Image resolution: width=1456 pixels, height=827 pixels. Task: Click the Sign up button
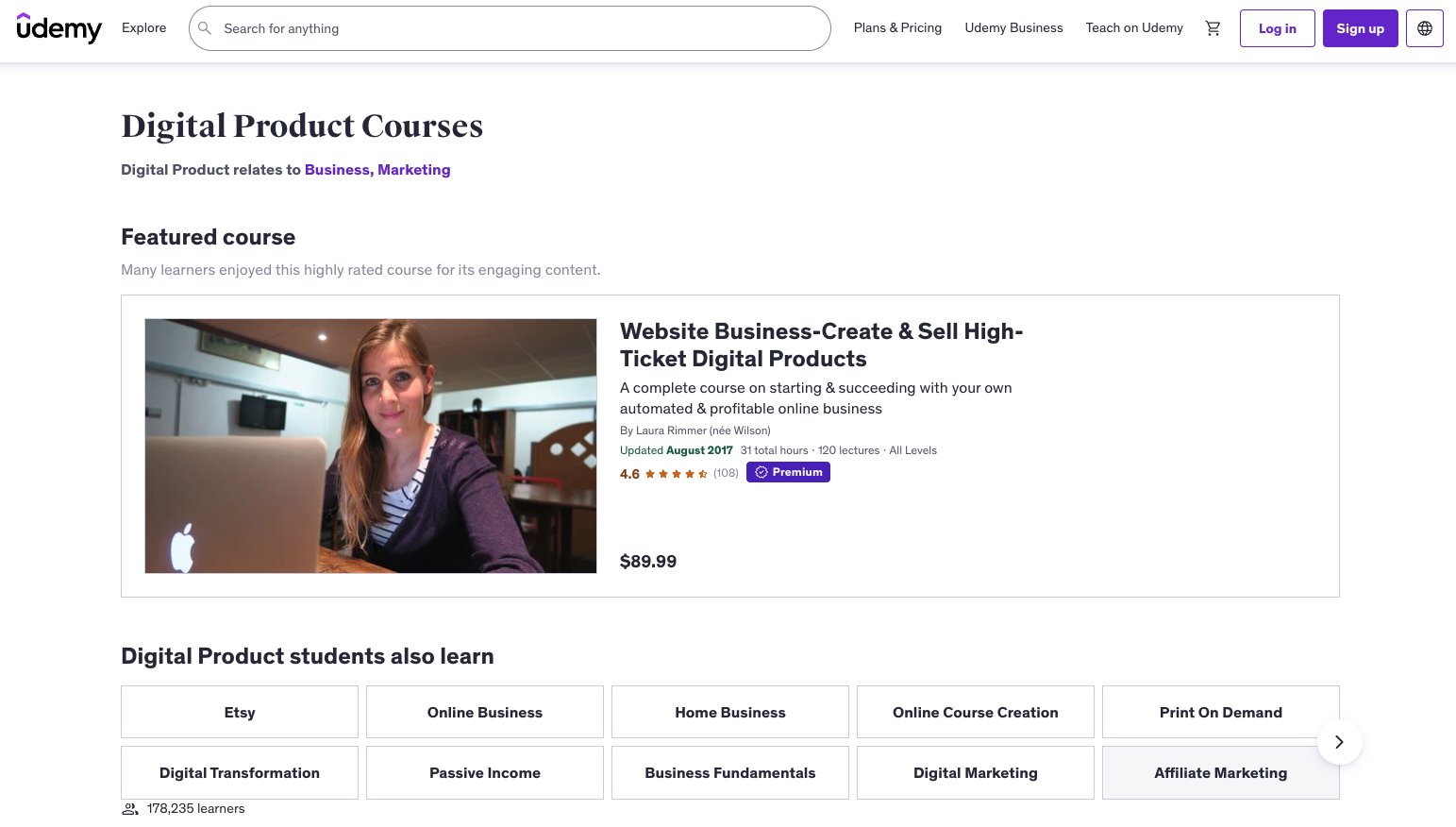click(x=1360, y=28)
